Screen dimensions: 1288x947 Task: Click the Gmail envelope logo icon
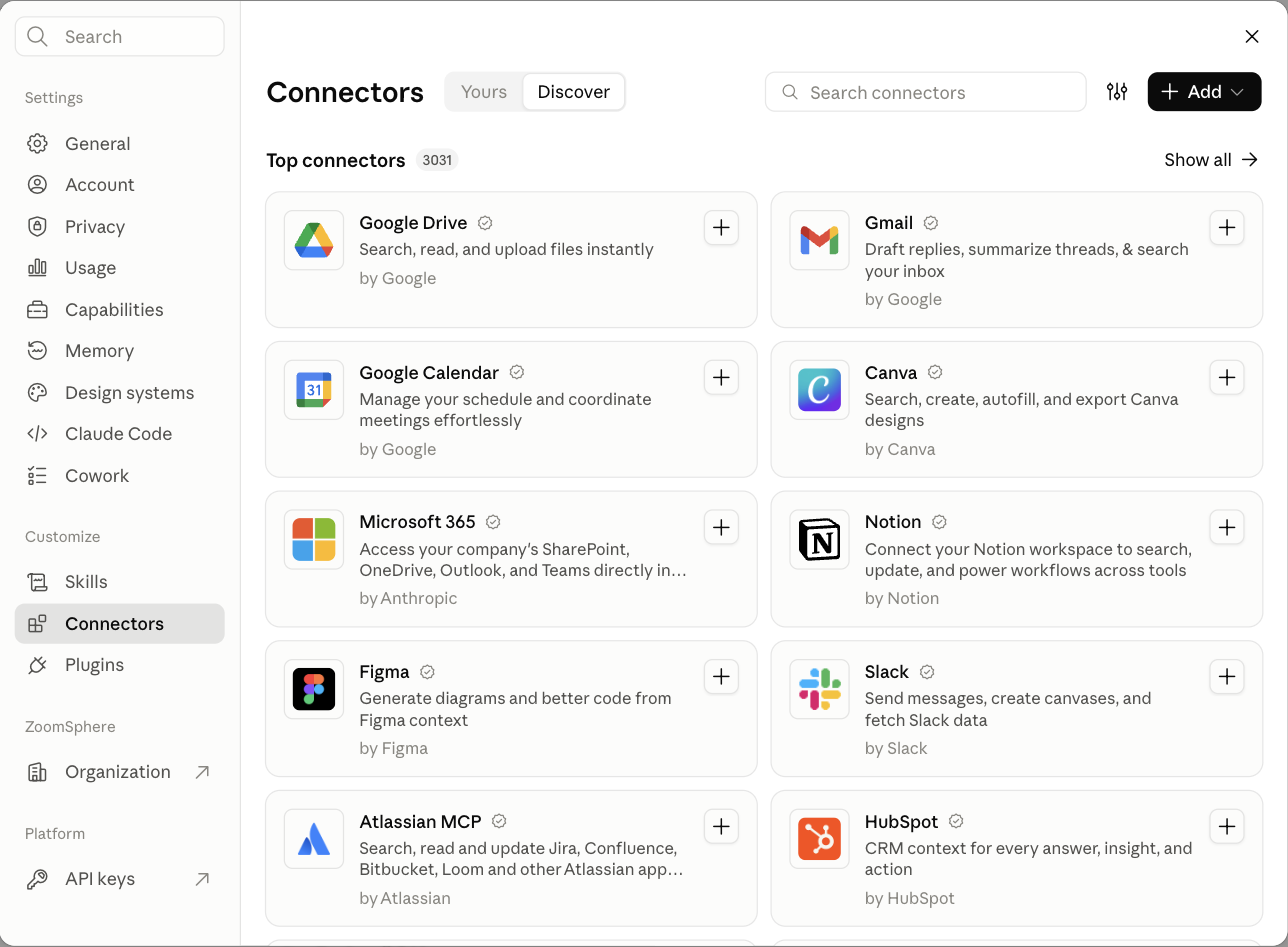click(x=819, y=240)
